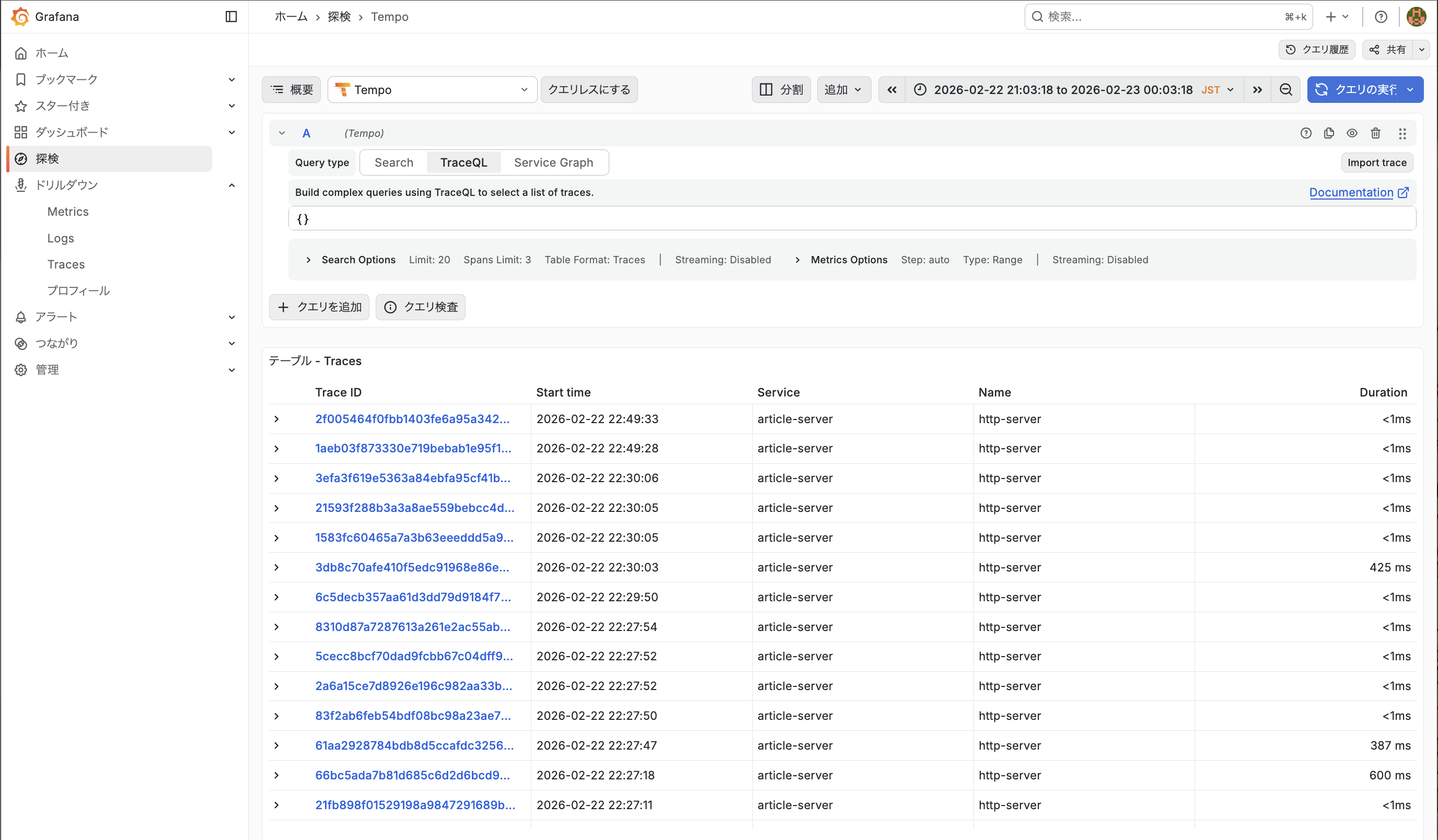Screen dimensions: 1438x840
Task: Shift time range backward with double-left arrows
Action: click(x=892, y=90)
